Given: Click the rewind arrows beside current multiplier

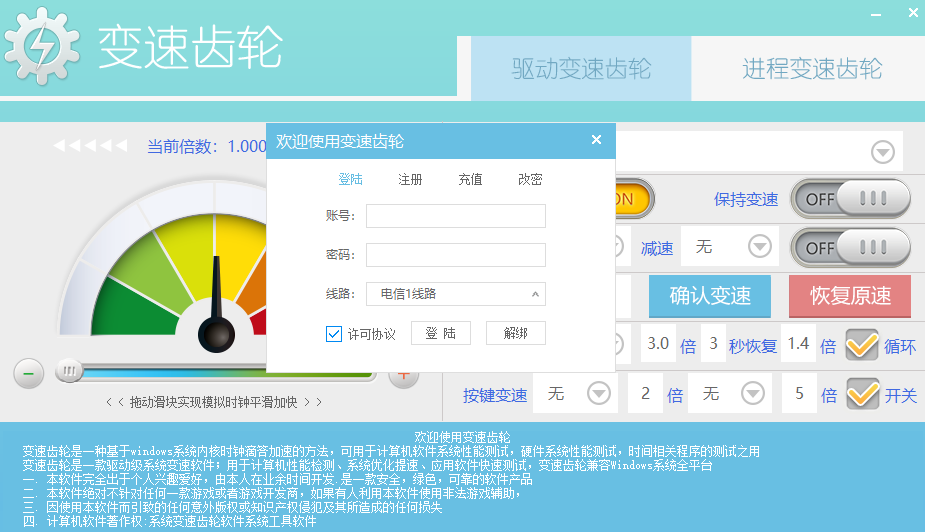Looking at the screenshot, I should click(90, 145).
